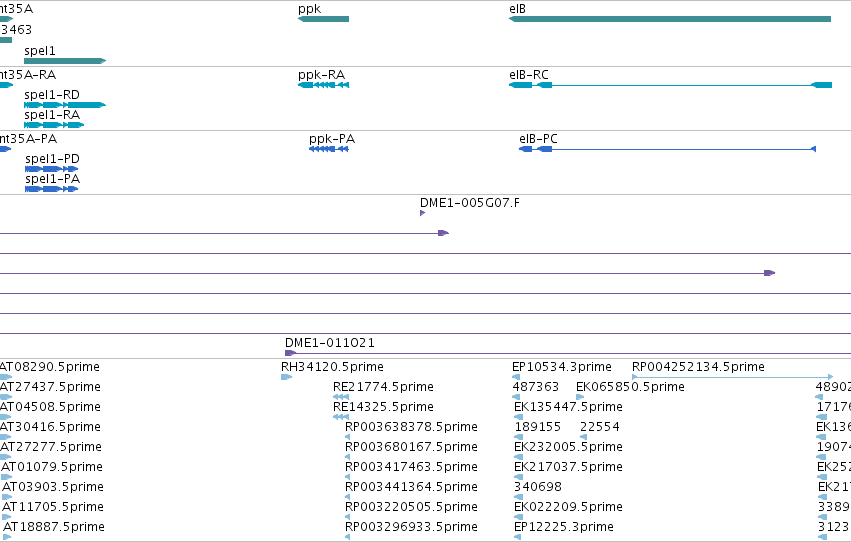Click the 'DME1-011021' label text
Viewport: 851px width, 542px height.
click(x=329, y=343)
